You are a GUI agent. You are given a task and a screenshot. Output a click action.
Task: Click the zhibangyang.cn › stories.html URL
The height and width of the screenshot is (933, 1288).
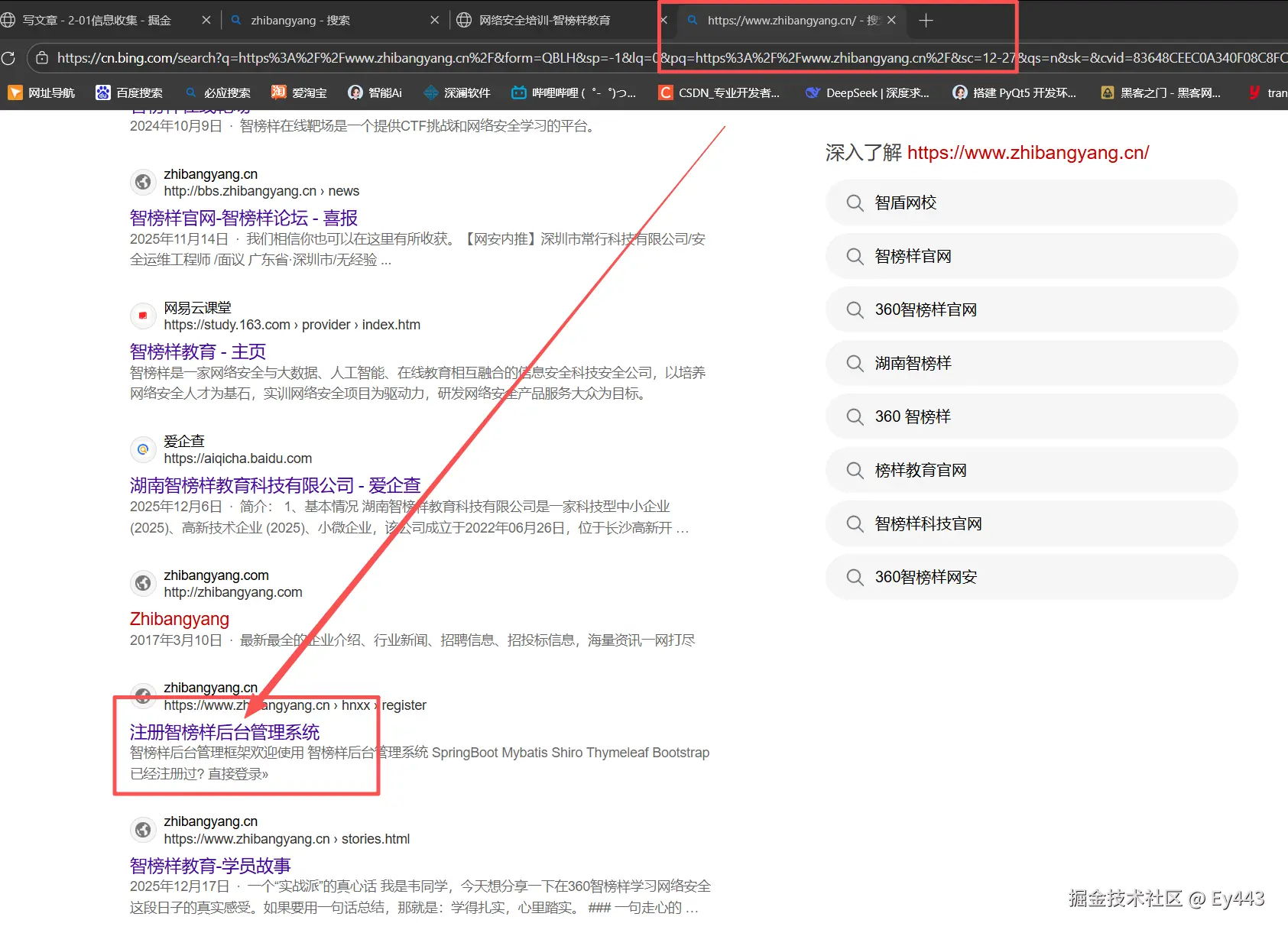287,839
